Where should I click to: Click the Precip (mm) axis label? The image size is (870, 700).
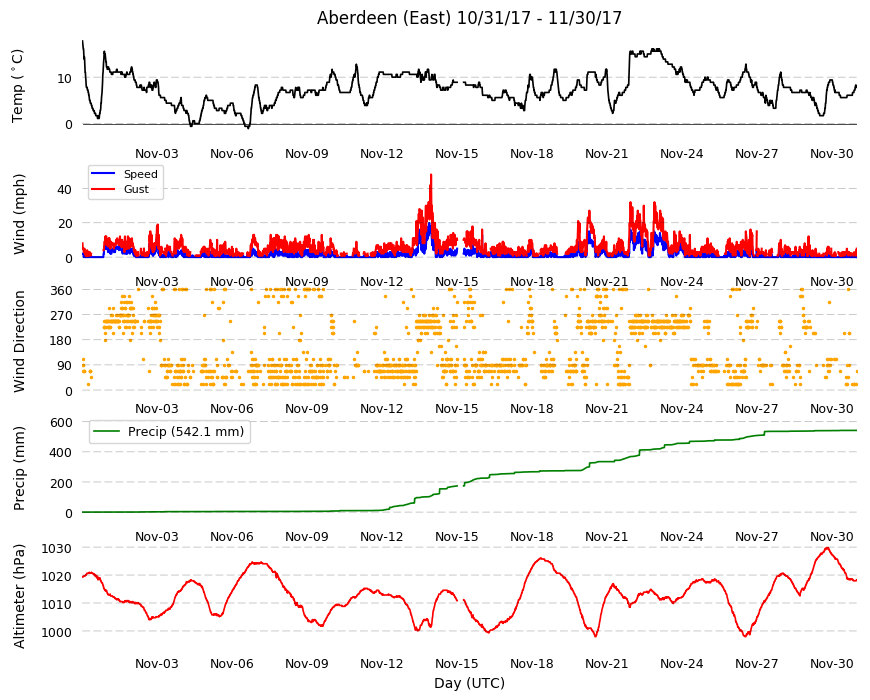(x=19, y=468)
